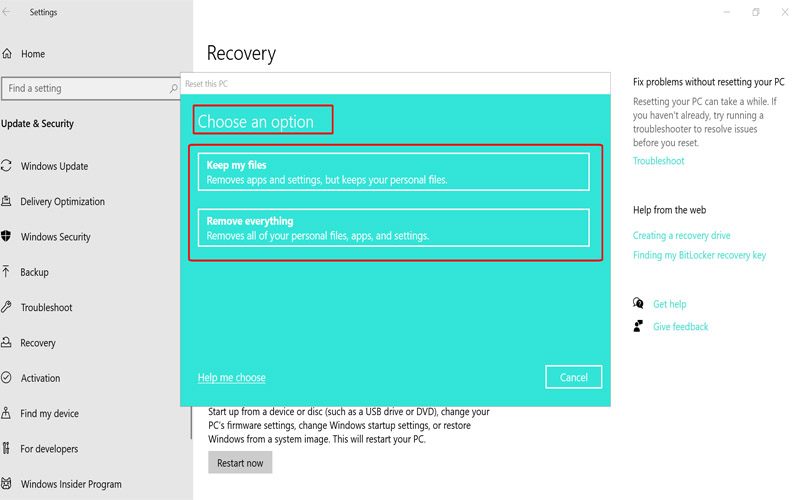Click the sidebar vertical scrollbar

coord(191,422)
